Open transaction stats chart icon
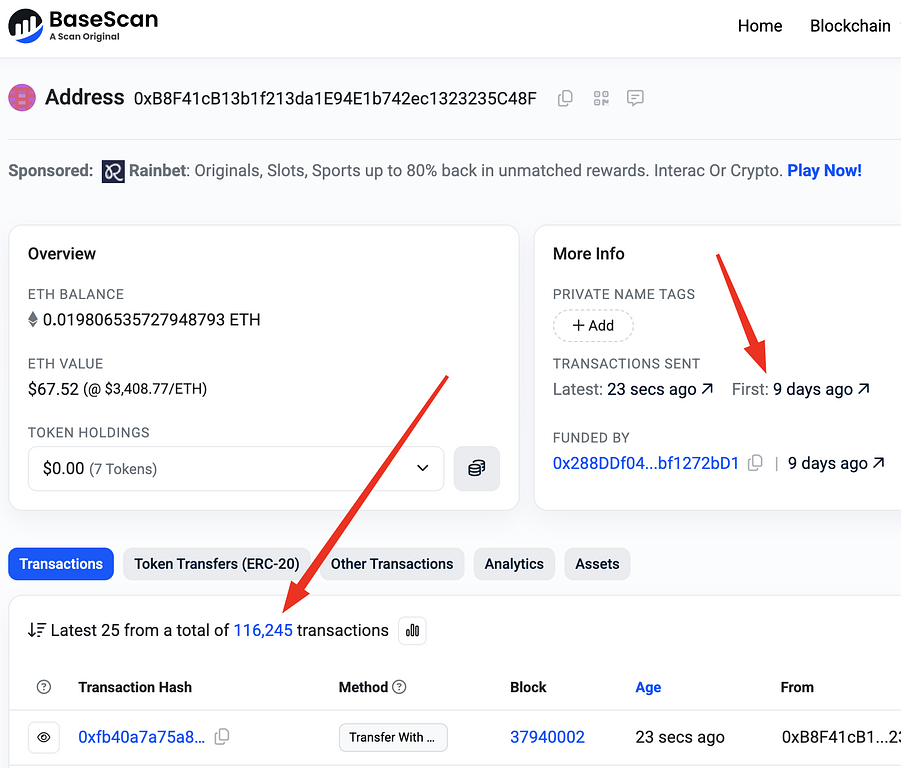Screen dimensions: 901x768 [x=412, y=630]
